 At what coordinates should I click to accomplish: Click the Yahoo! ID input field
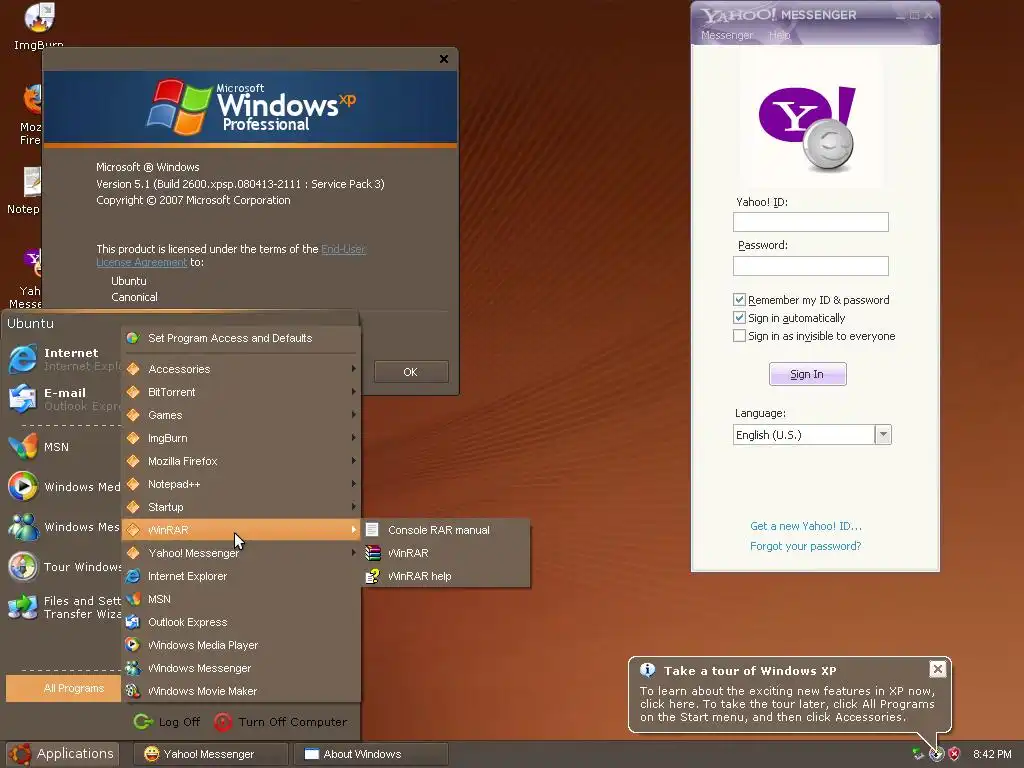click(x=810, y=222)
